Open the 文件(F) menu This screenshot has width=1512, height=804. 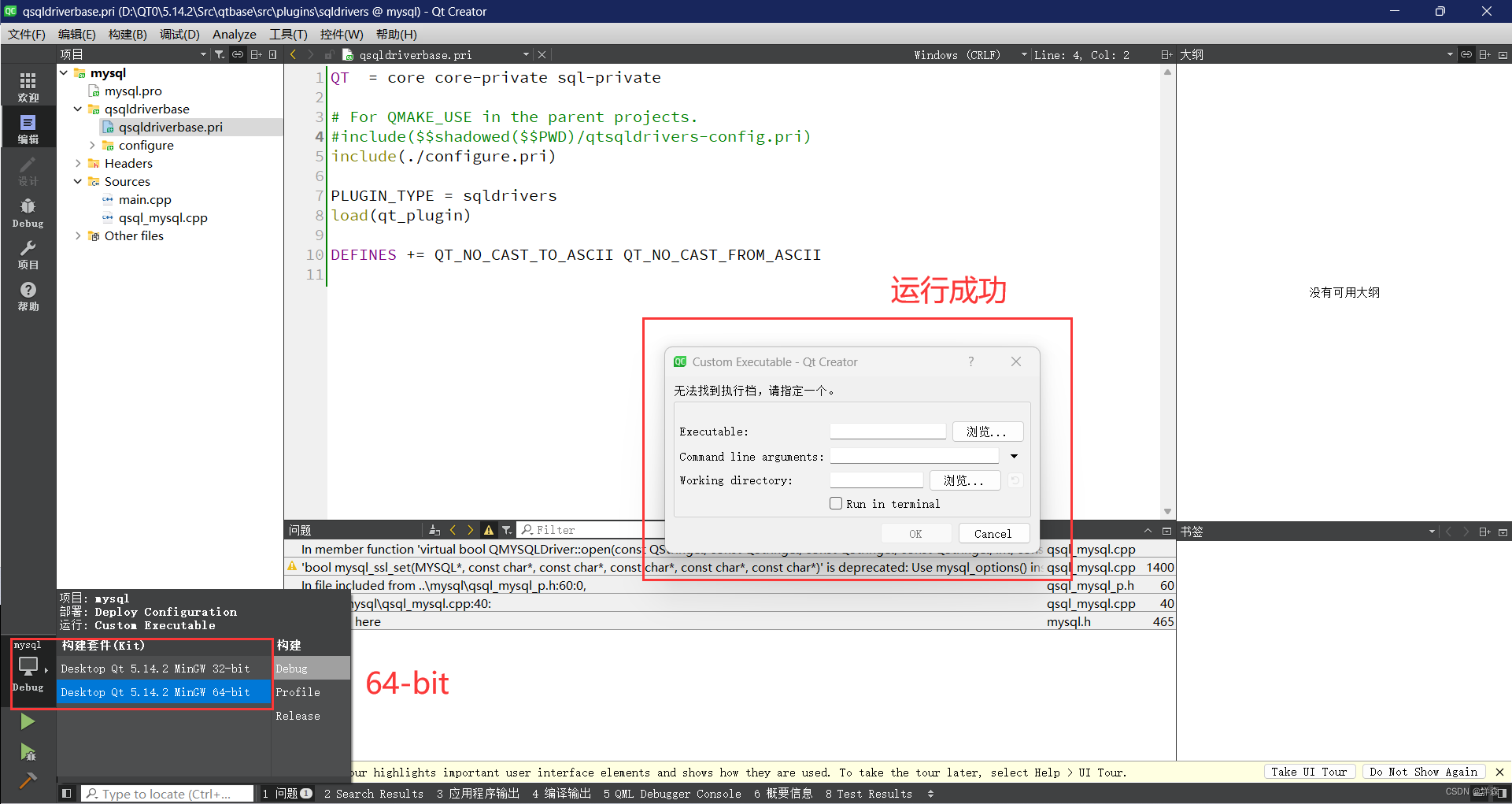(x=27, y=34)
